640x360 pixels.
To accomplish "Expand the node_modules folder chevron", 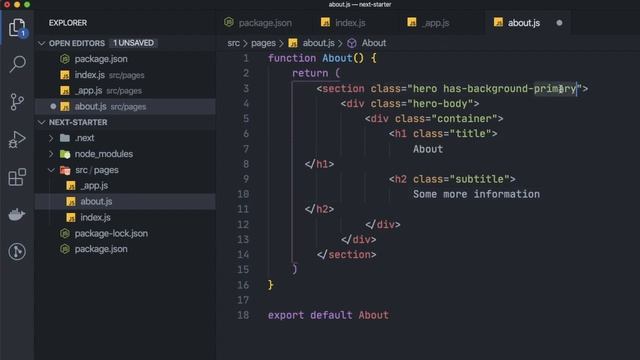I will coord(51,154).
